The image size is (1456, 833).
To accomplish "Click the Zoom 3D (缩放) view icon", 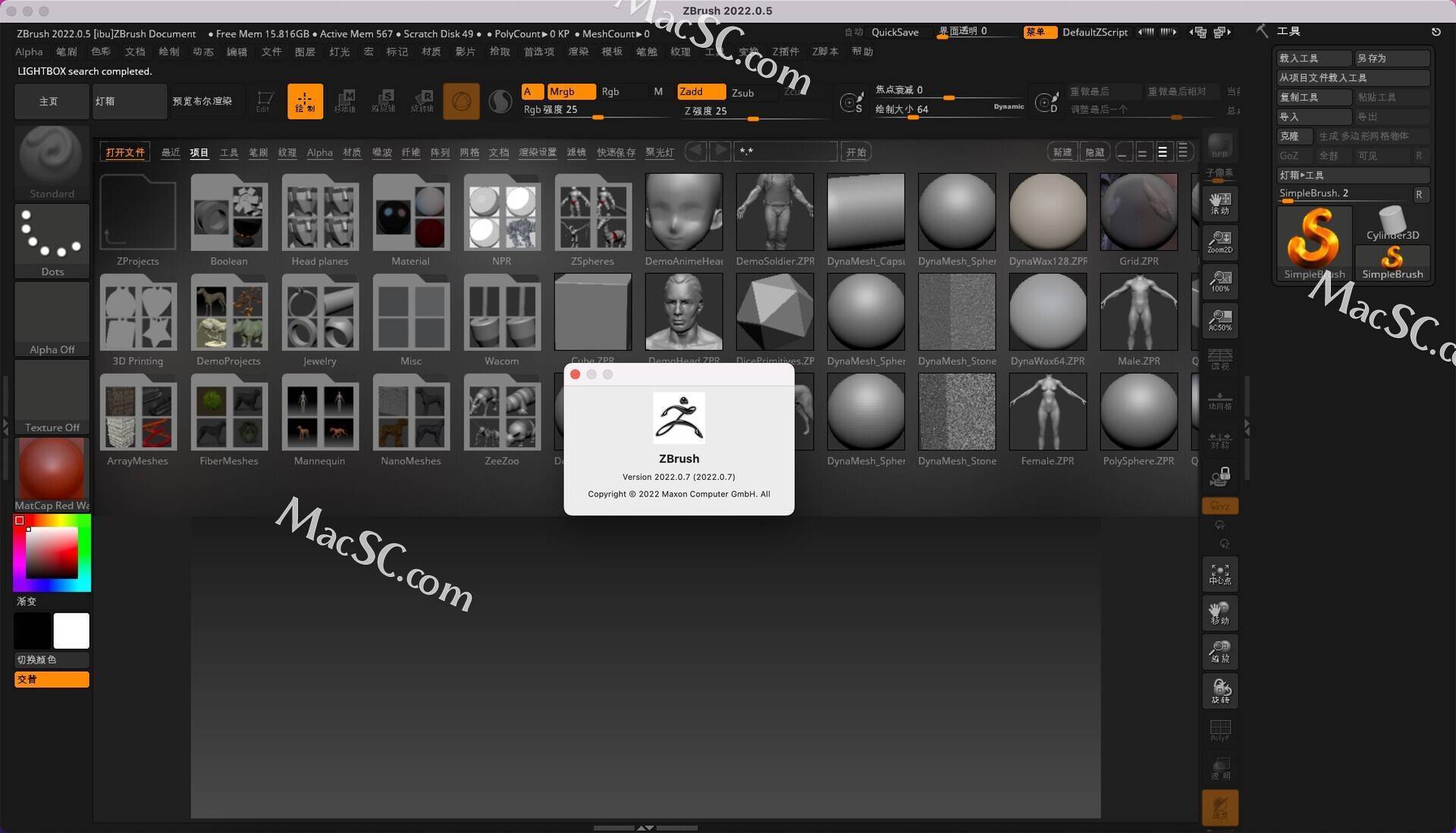I will tap(1220, 652).
